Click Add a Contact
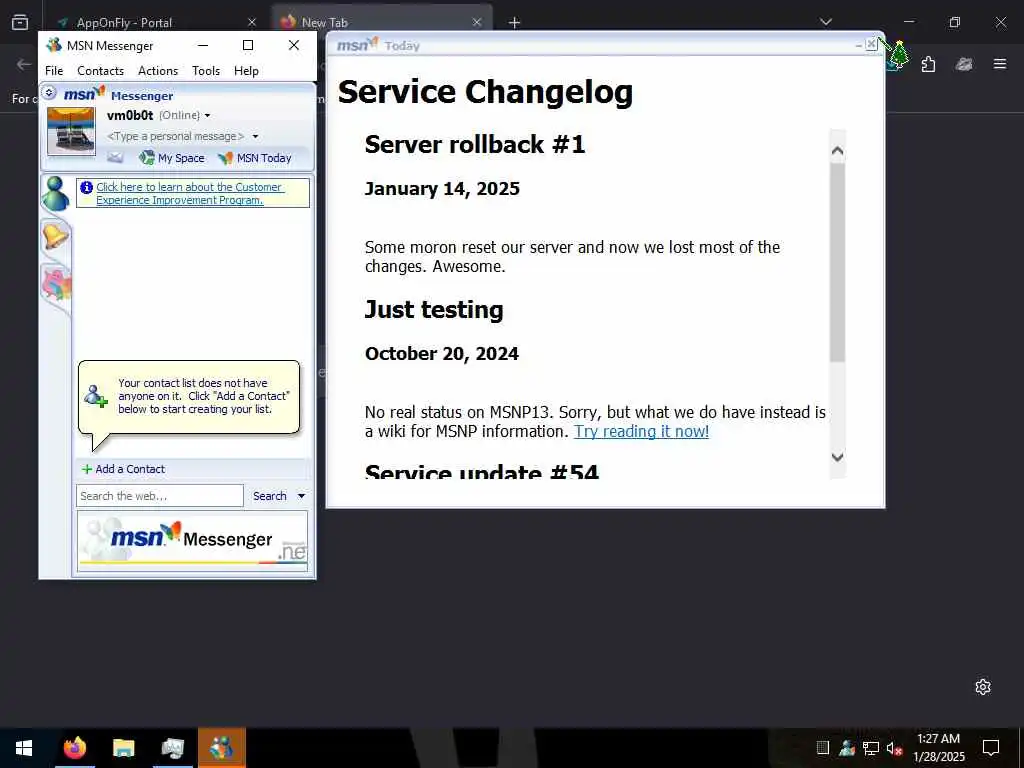Viewport: 1024px width, 768px height. coord(123,469)
